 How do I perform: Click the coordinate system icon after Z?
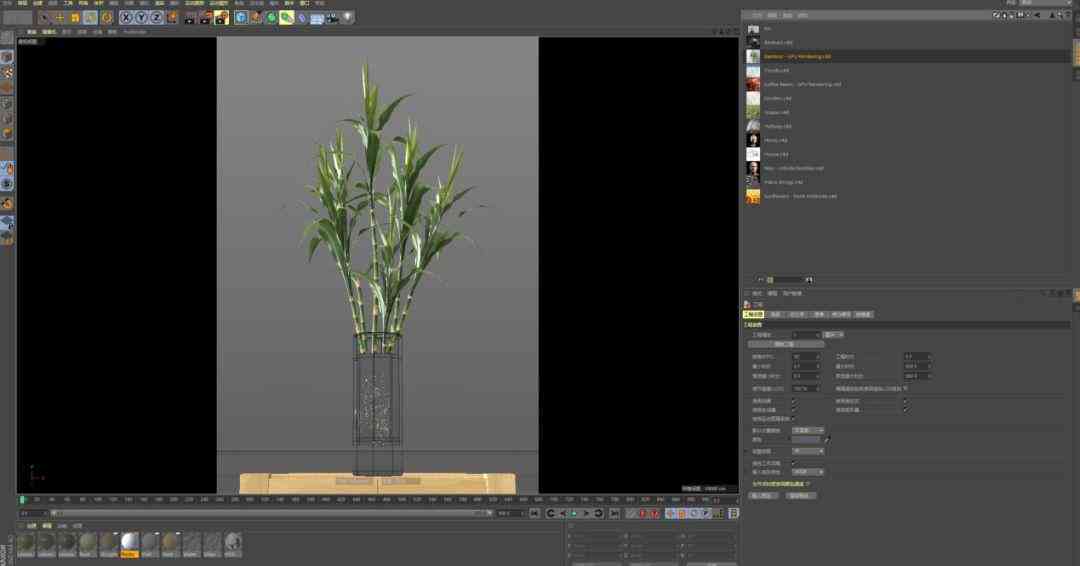(172, 18)
